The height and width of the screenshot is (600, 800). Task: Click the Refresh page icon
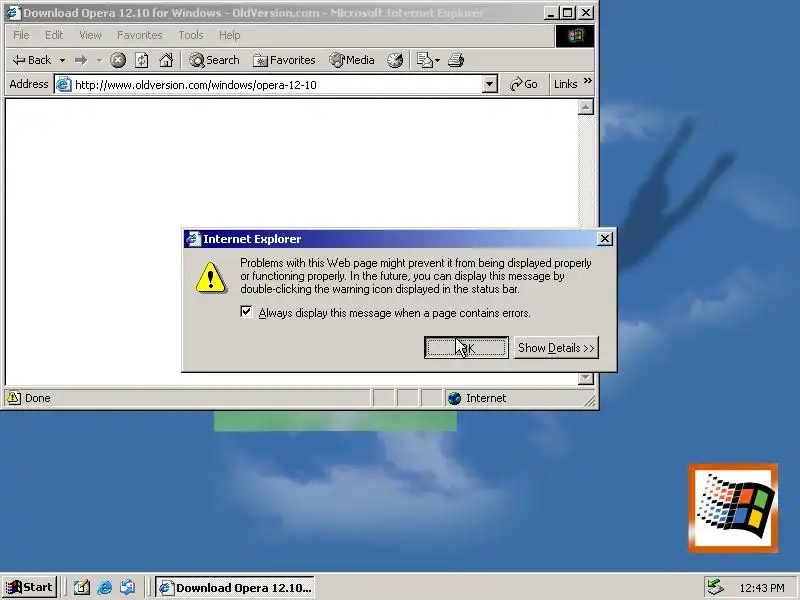[142, 60]
